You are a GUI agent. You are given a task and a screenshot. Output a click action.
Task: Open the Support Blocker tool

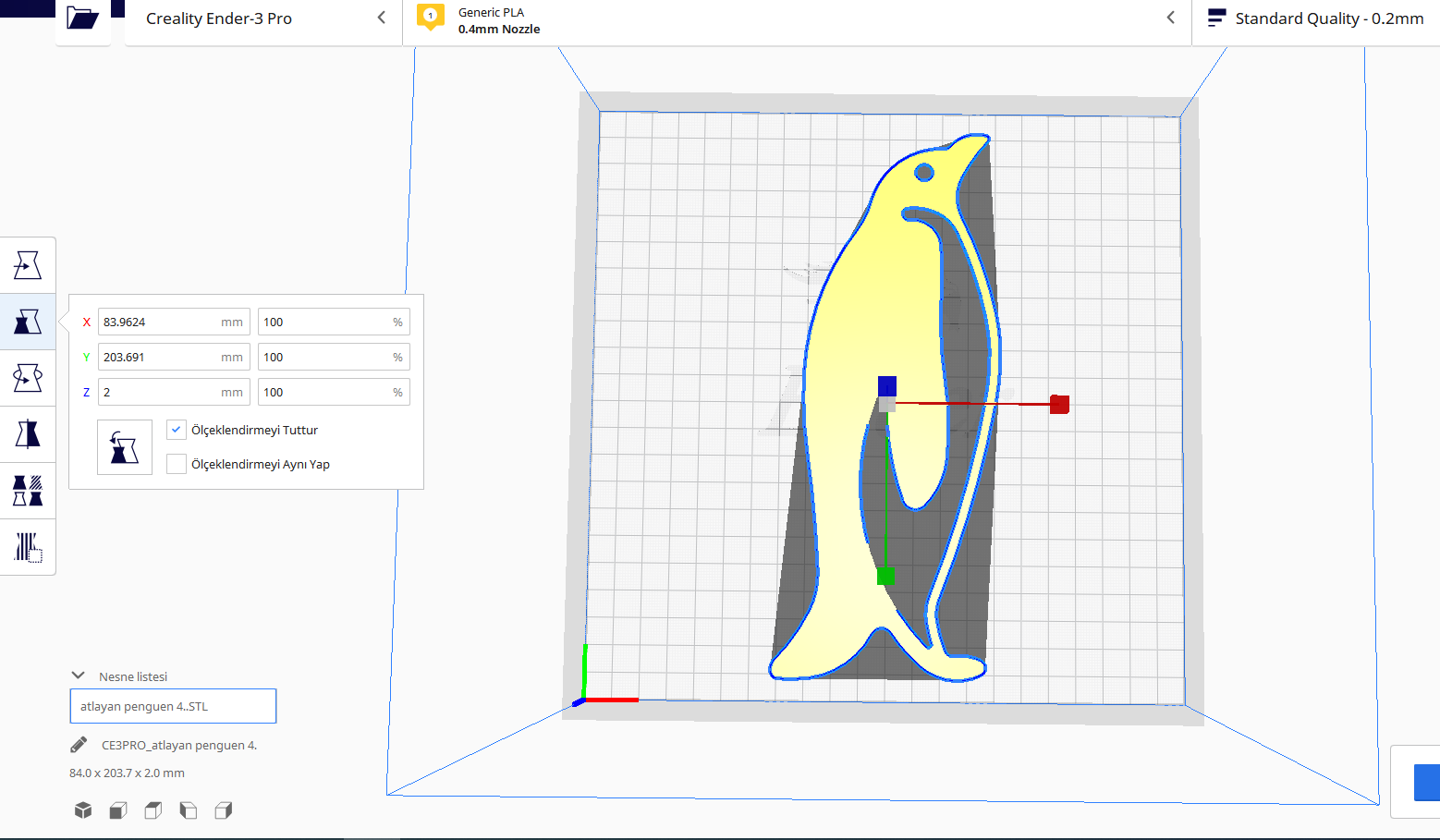[28, 547]
